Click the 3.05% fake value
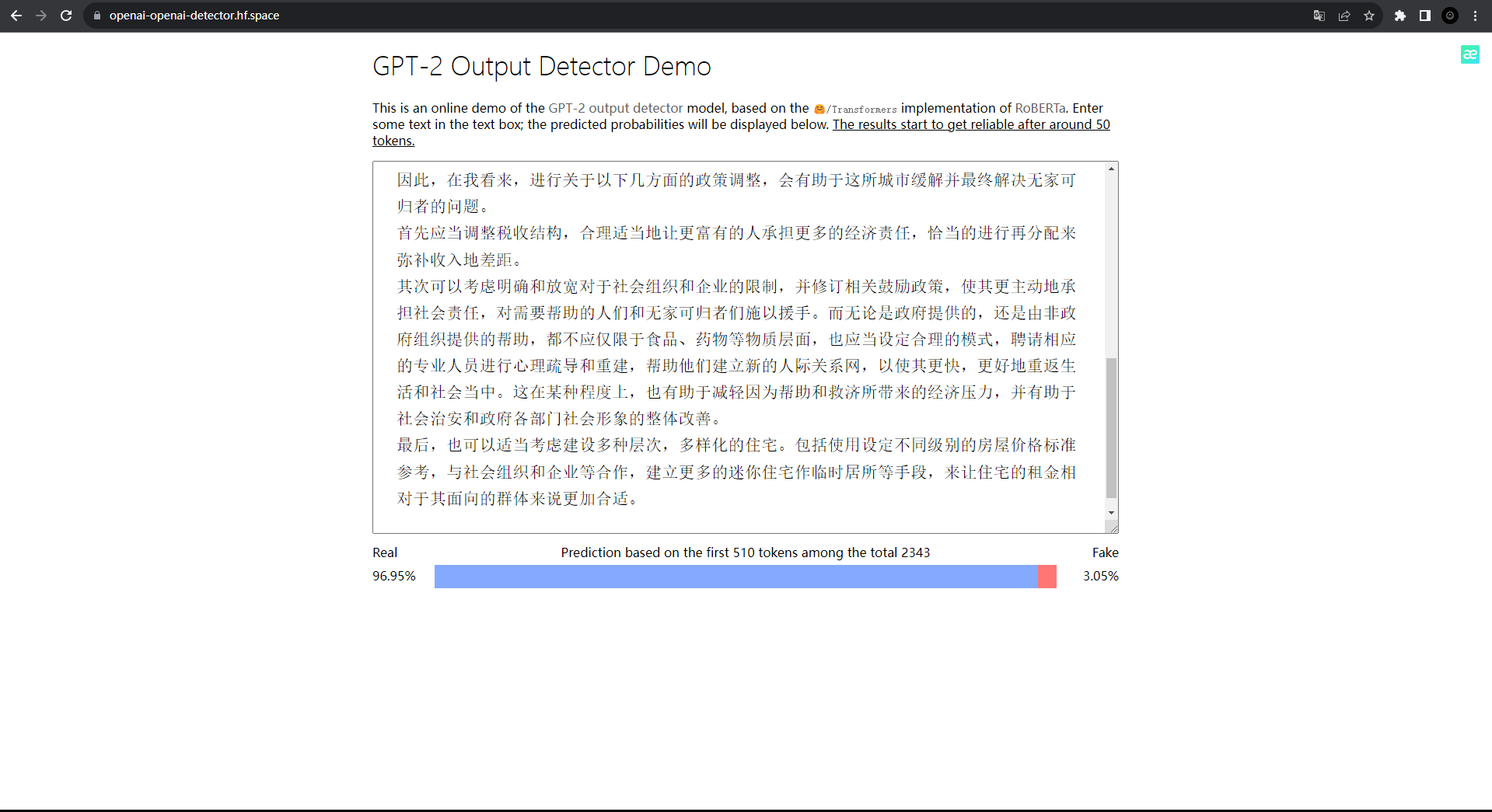Image resolution: width=1492 pixels, height=812 pixels. (1101, 576)
